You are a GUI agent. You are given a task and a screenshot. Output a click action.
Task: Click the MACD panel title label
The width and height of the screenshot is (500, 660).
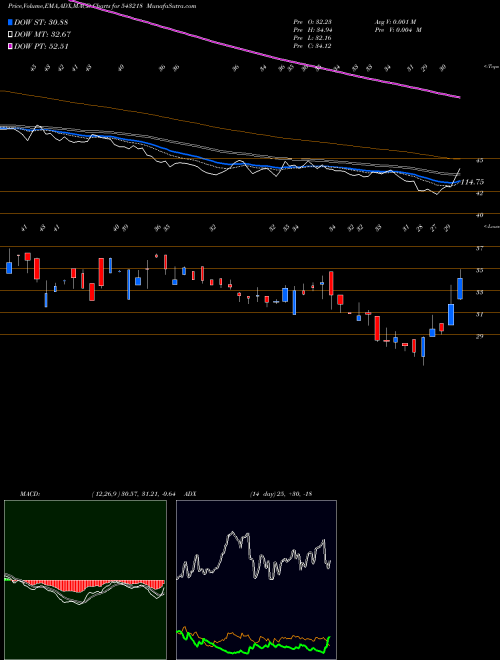[30, 493]
